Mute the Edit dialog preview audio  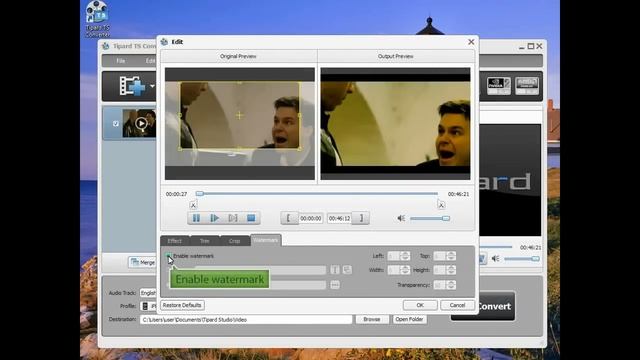[x=401, y=218]
